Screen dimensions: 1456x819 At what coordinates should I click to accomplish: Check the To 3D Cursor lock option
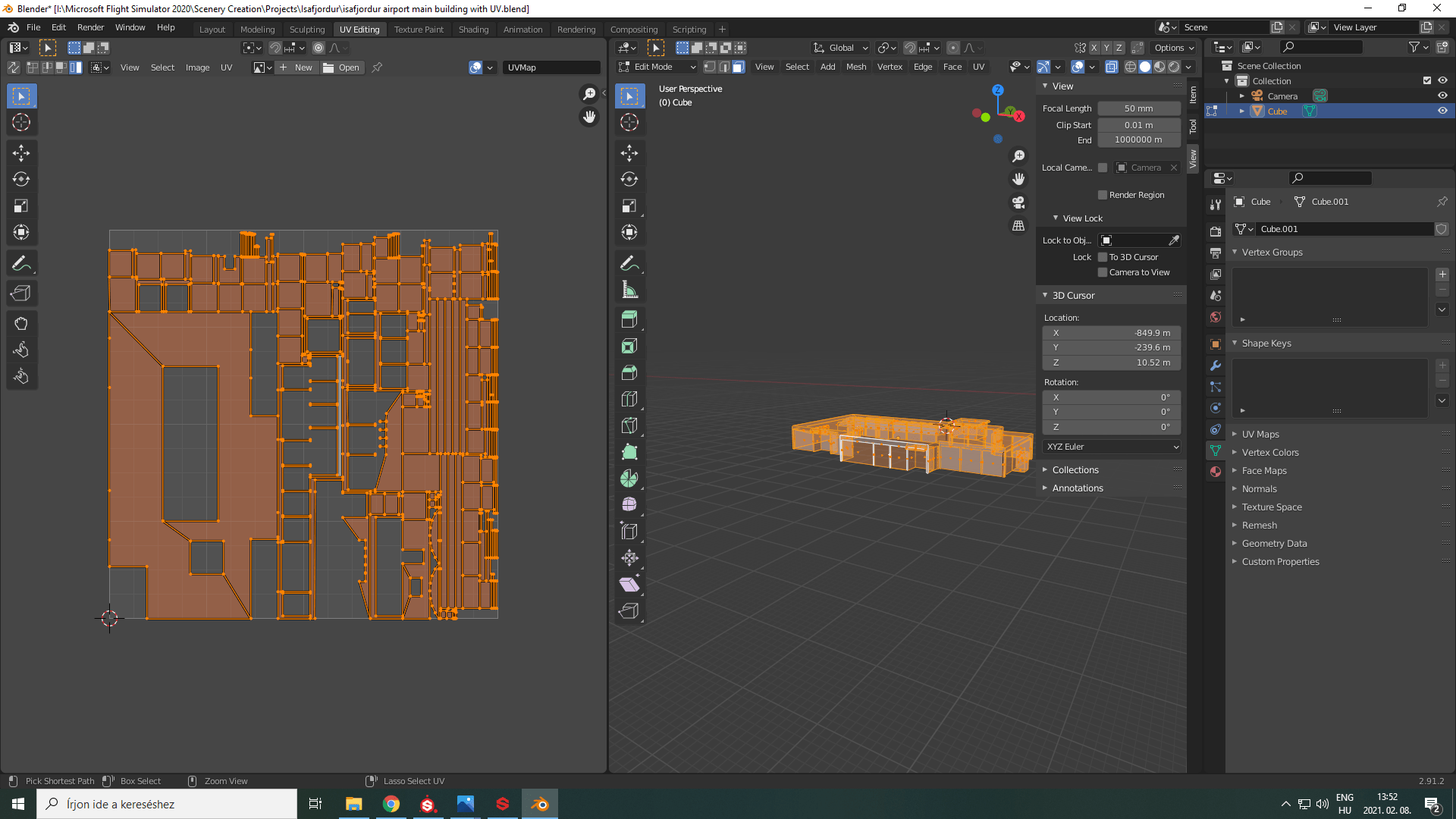[x=1103, y=257]
